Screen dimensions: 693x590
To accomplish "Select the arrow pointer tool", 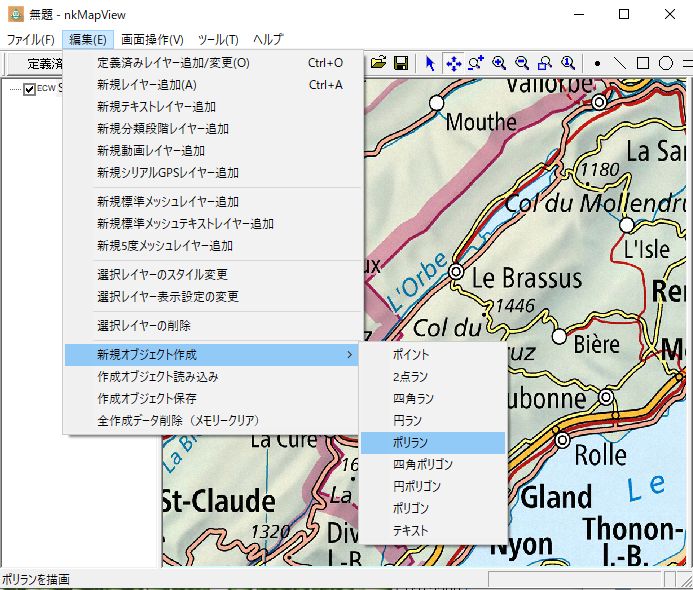I will pyautogui.click(x=430, y=63).
